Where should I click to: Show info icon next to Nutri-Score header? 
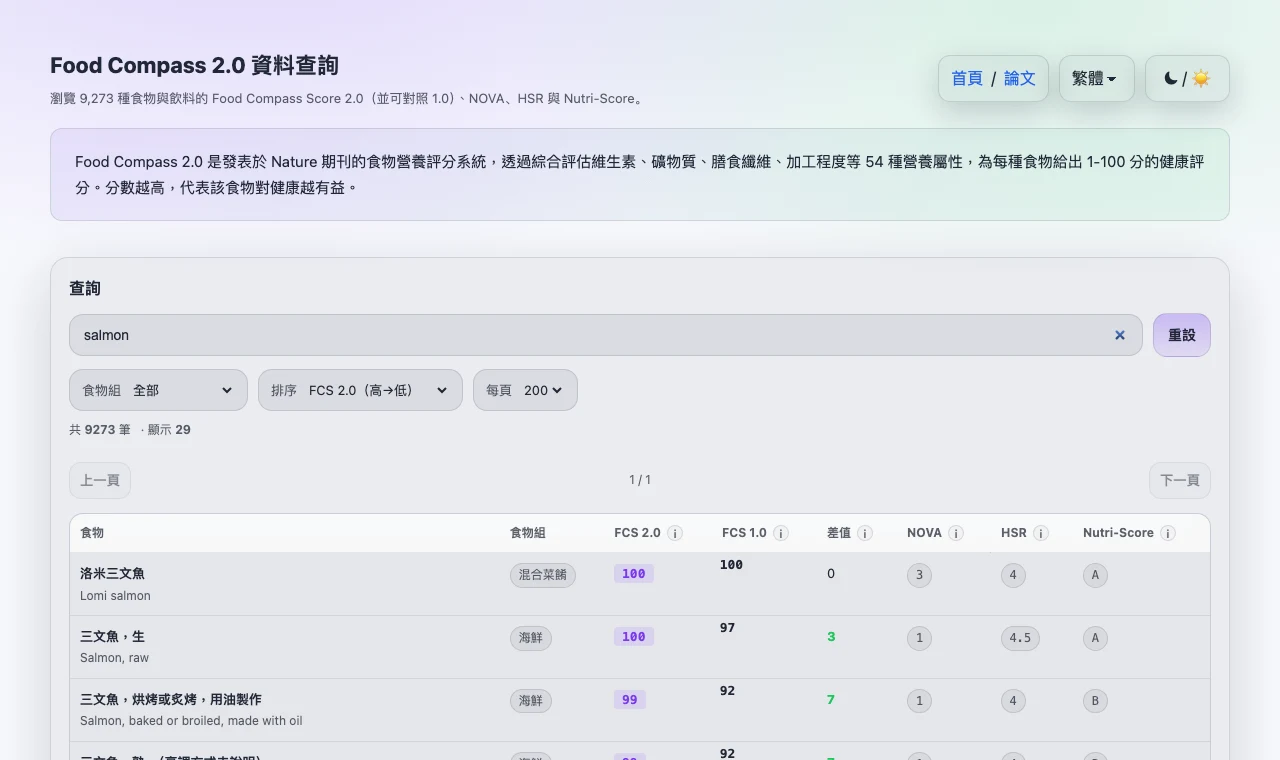pos(1168,533)
